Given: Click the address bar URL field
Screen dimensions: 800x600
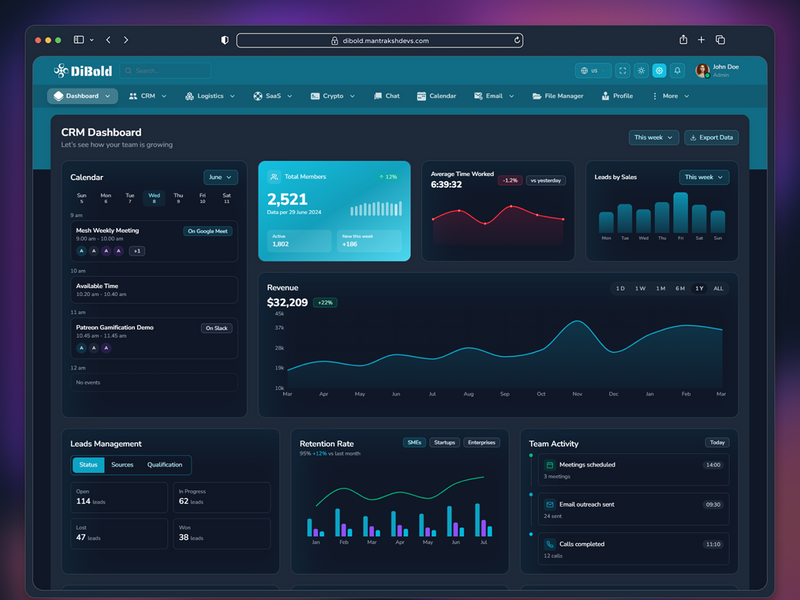Looking at the screenshot, I should point(380,40).
